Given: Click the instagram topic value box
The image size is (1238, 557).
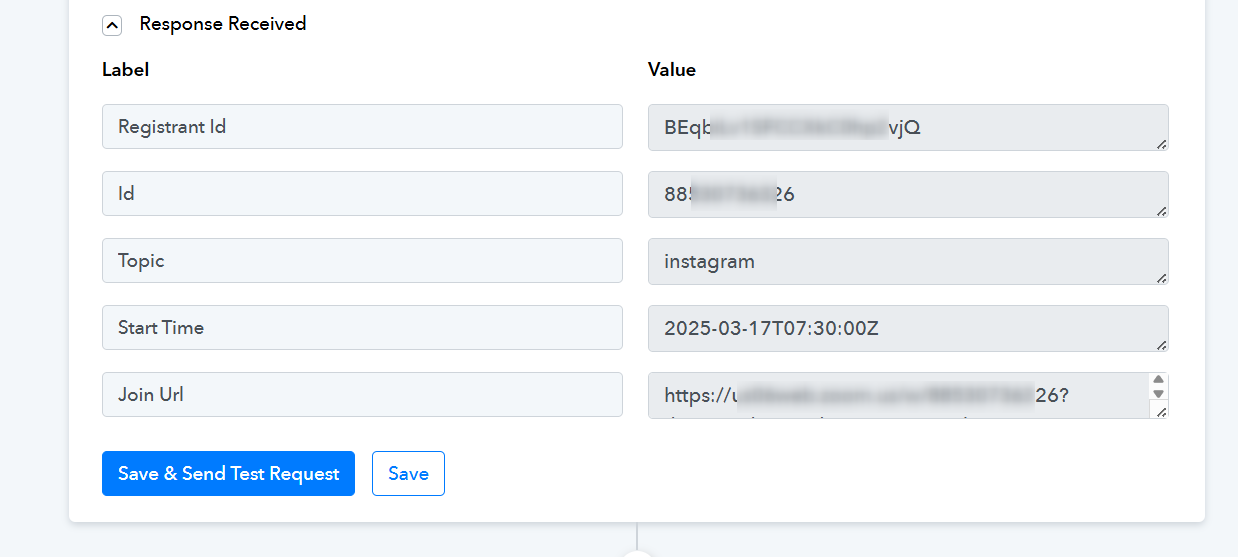Looking at the screenshot, I should (908, 262).
